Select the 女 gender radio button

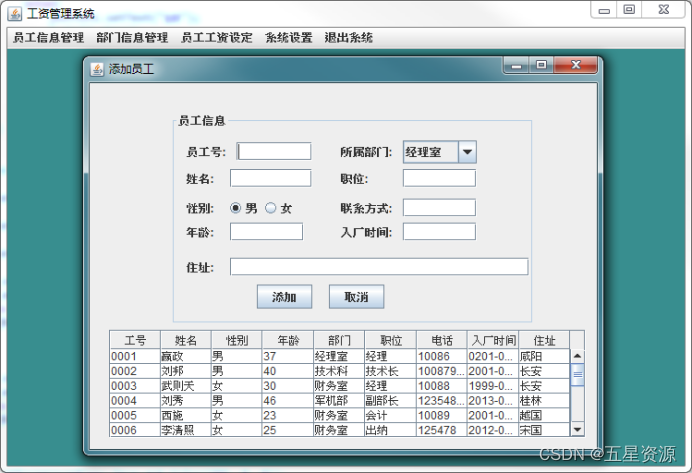coord(271,208)
